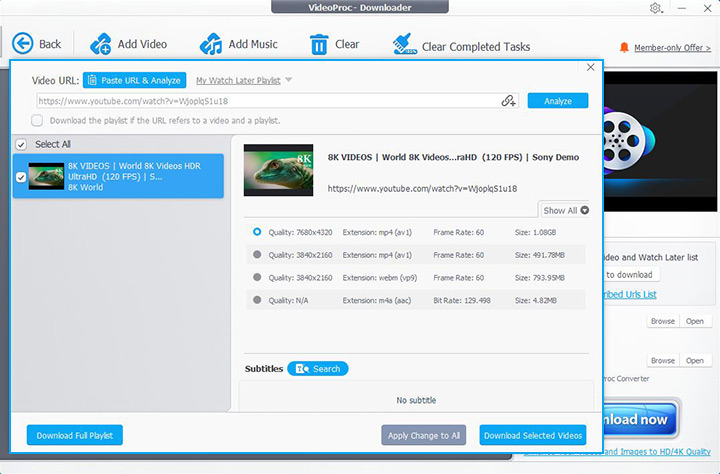Viewport: 720px width, 474px height.
Task: Close the video URL dialog
Action: (591, 68)
